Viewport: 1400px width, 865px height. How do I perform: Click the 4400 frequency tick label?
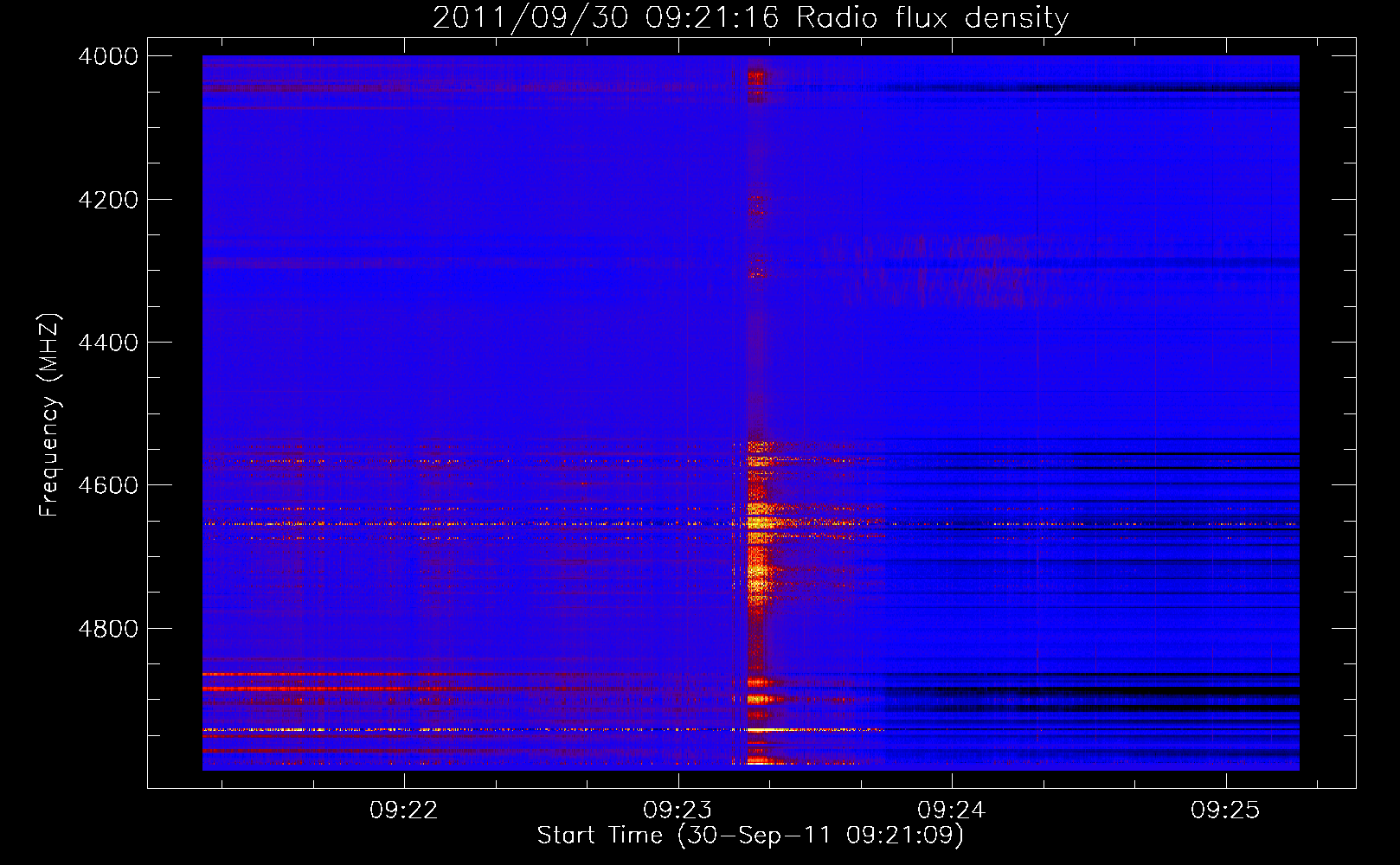coord(108,343)
